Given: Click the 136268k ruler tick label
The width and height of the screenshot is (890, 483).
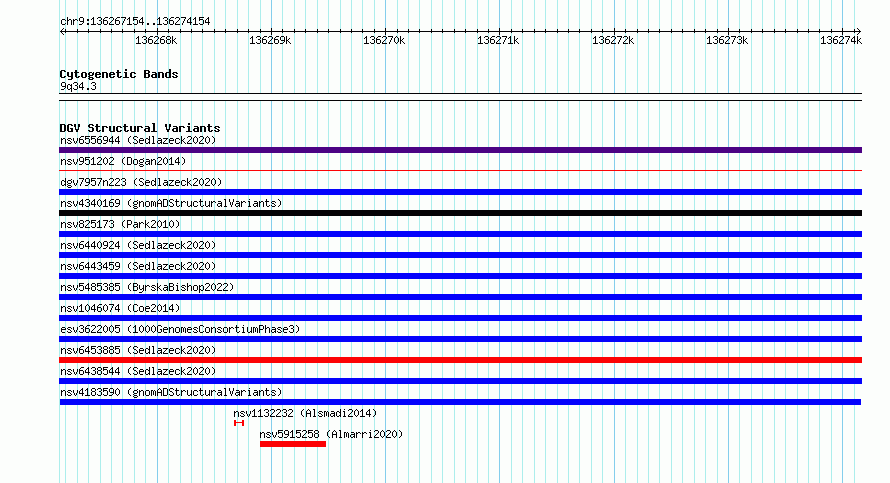Looking at the screenshot, I should click(156, 41).
